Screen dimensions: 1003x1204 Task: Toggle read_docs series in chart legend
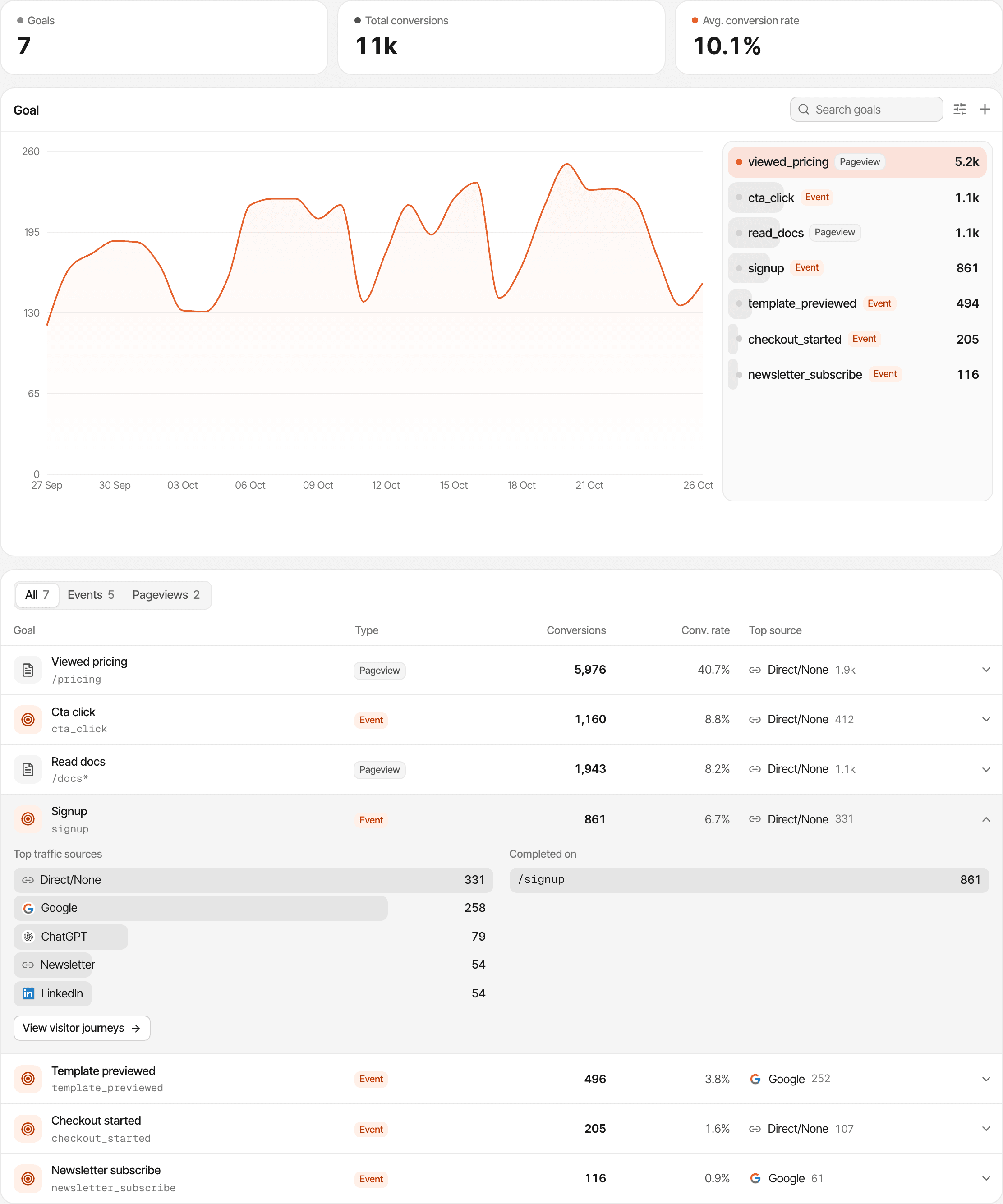point(857,233)
